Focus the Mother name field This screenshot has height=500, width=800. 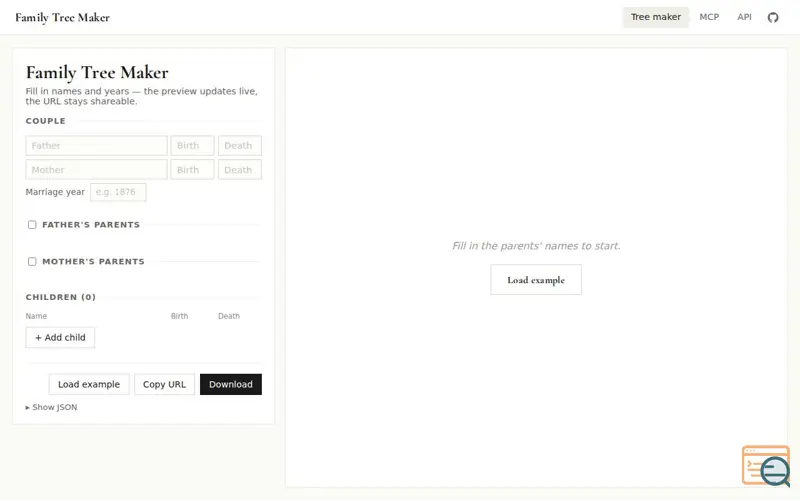tap(96, 169)
